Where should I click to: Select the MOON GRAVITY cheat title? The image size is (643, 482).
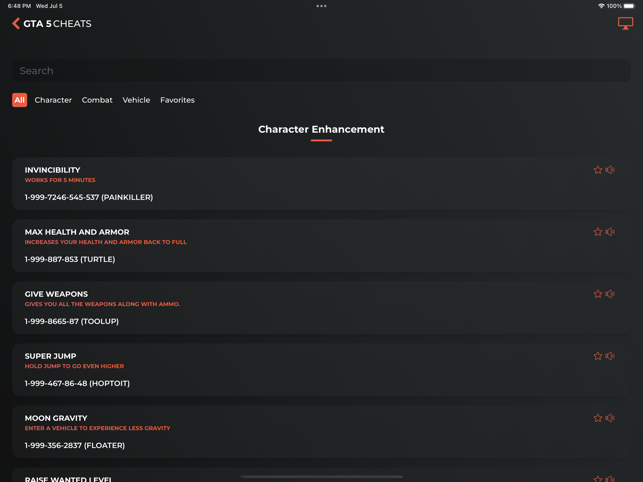[56, 418]
